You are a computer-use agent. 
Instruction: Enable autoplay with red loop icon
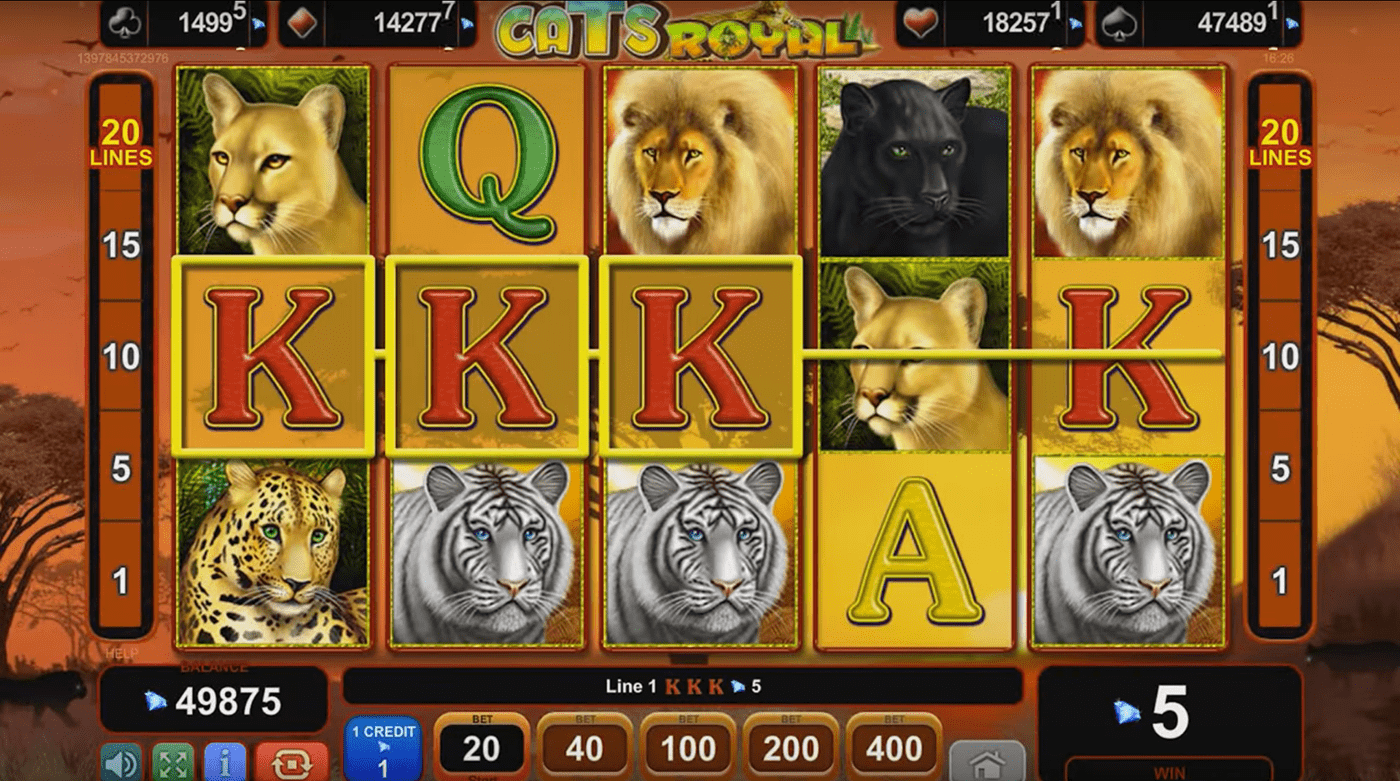pos(291,763)
